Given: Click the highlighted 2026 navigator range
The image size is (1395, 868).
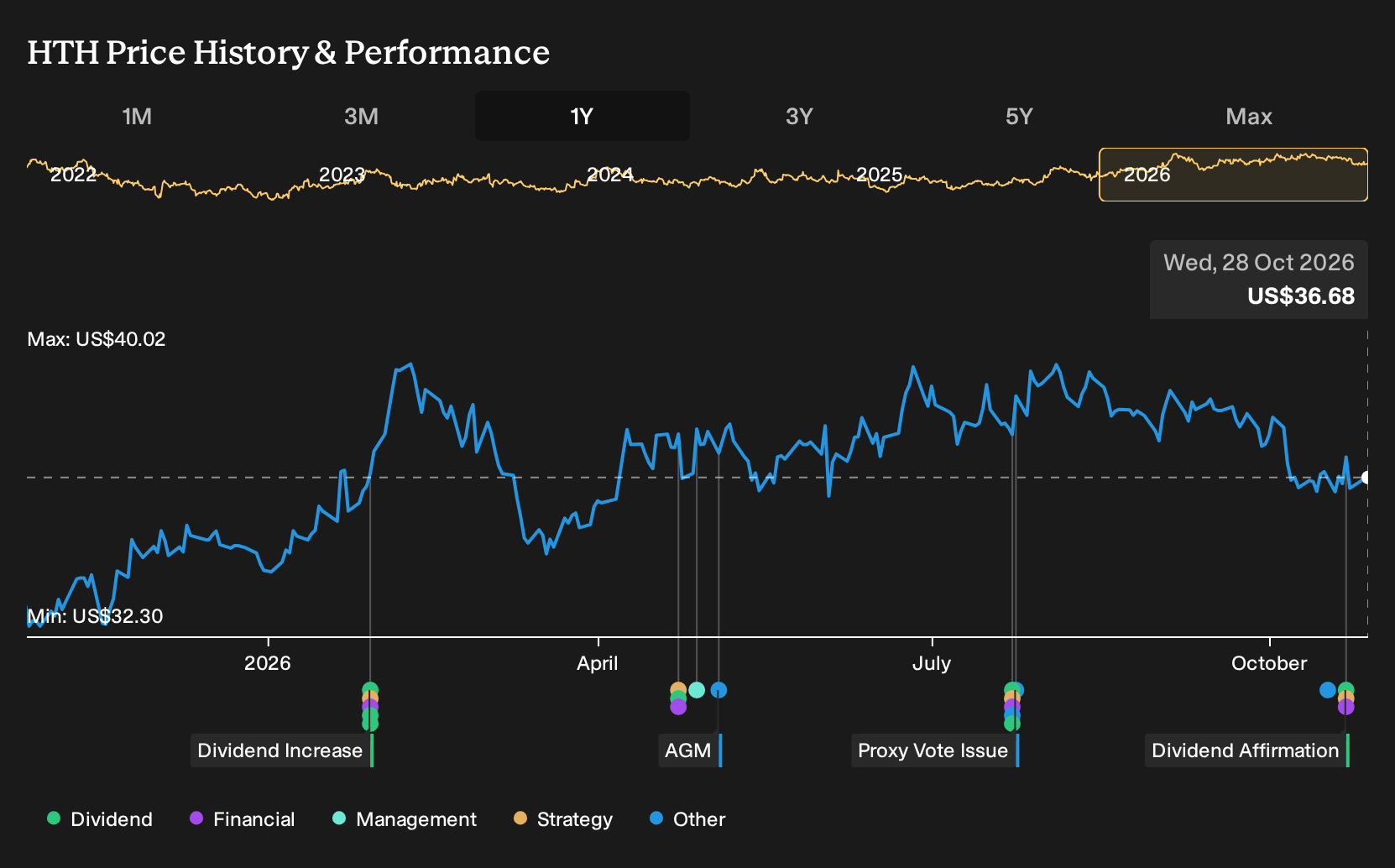Looking at the screenshot, I should pos(1233,175).
